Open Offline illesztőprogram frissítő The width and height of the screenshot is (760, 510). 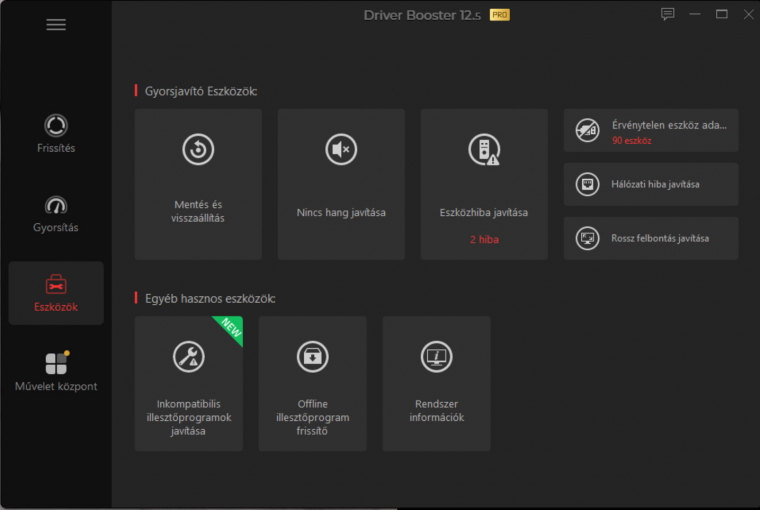tap(313, 383)
